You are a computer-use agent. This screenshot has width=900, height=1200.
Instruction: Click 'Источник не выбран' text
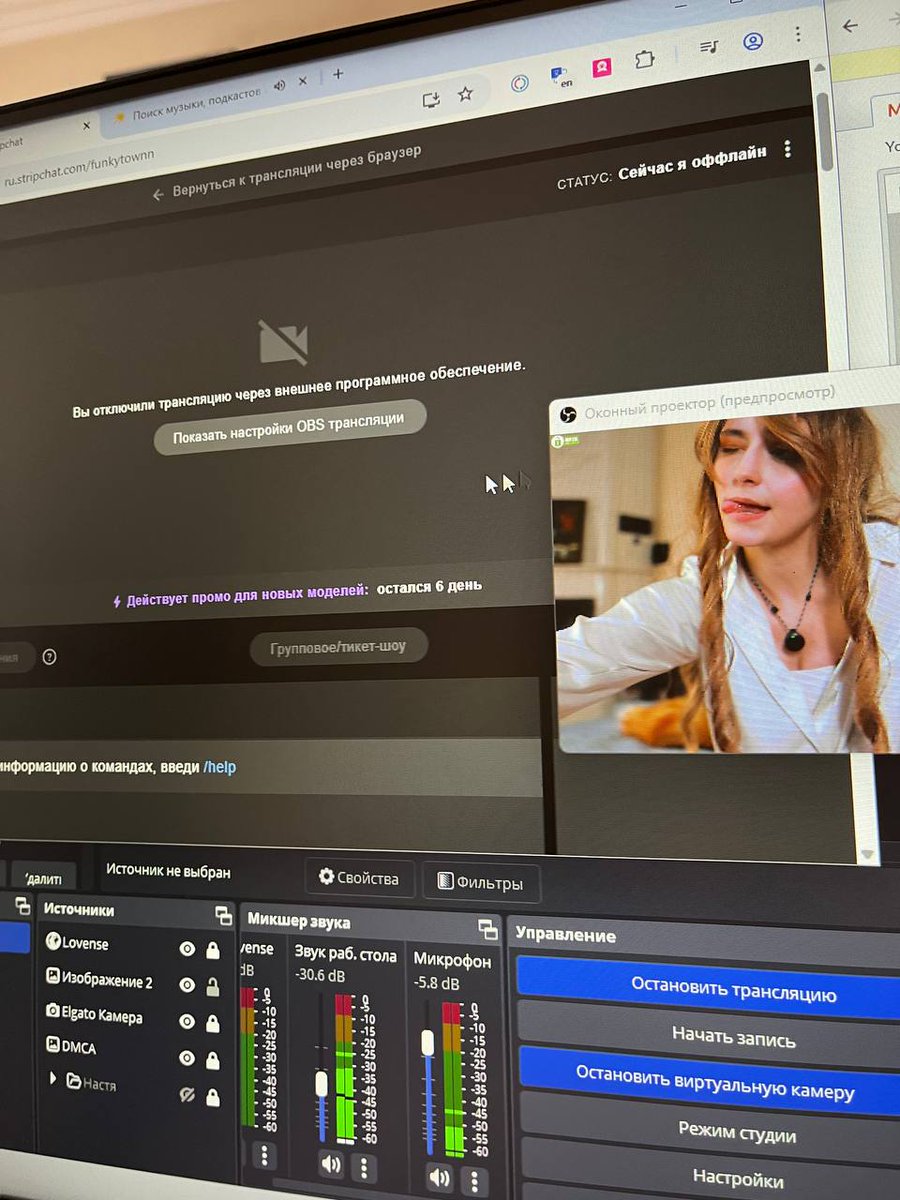pos(168,871)
